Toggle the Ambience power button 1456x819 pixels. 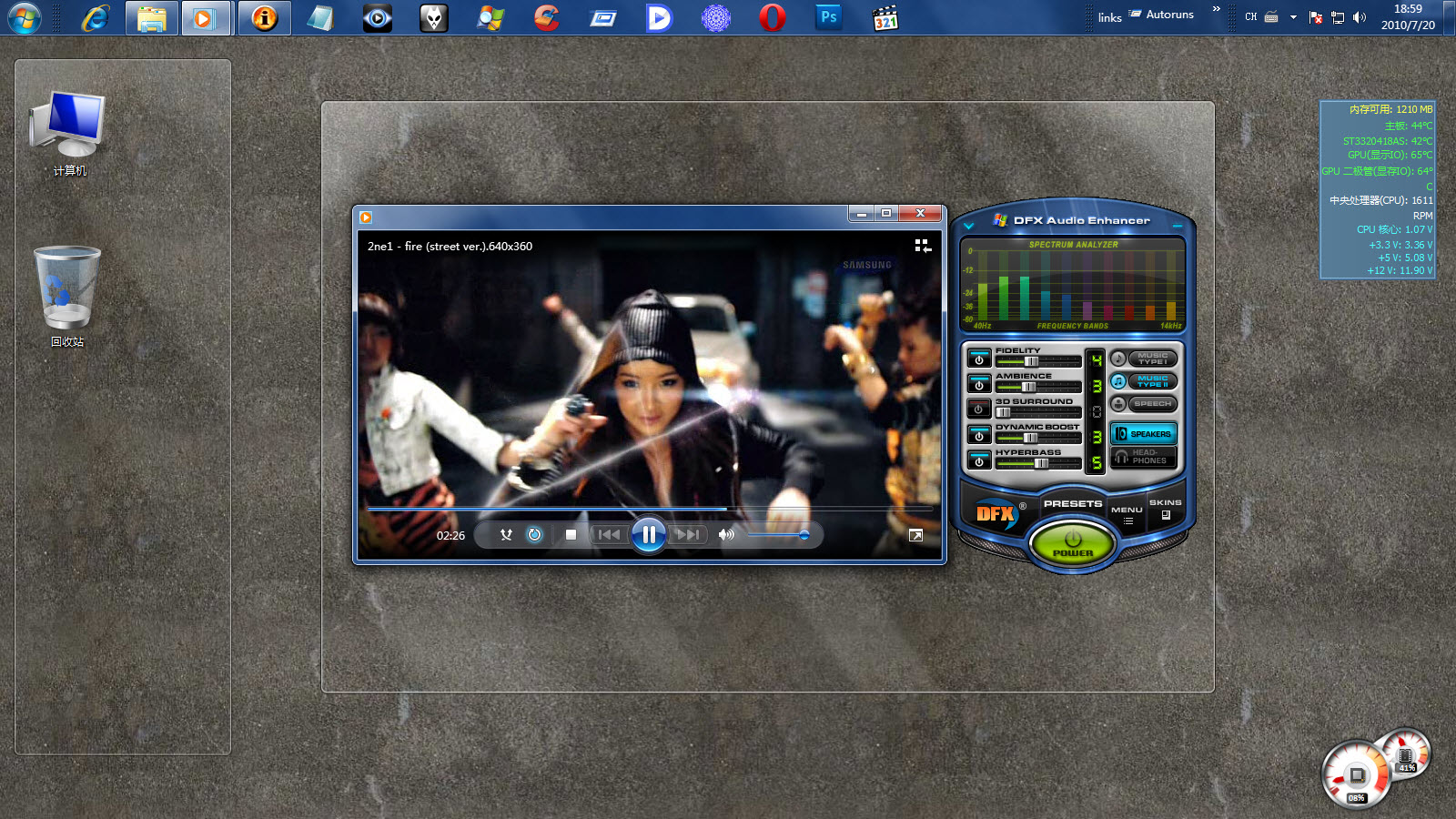(x=979, y=384)
